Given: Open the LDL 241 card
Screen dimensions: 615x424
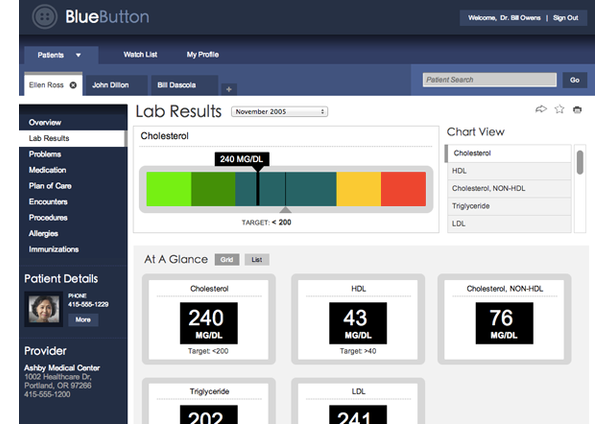Looking at the screenshot, I should click(358, 401).
